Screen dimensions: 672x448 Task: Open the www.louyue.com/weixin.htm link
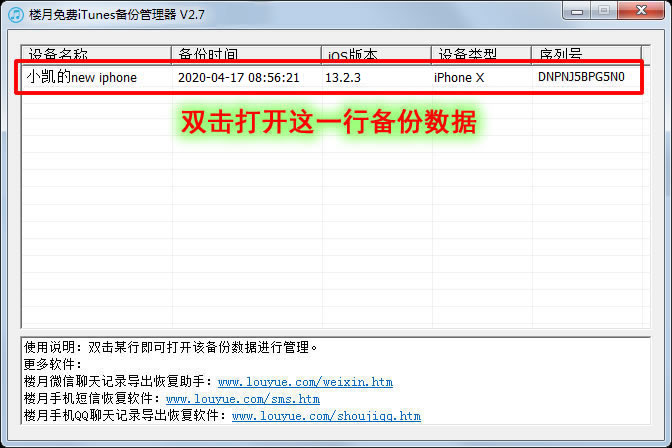305,382
